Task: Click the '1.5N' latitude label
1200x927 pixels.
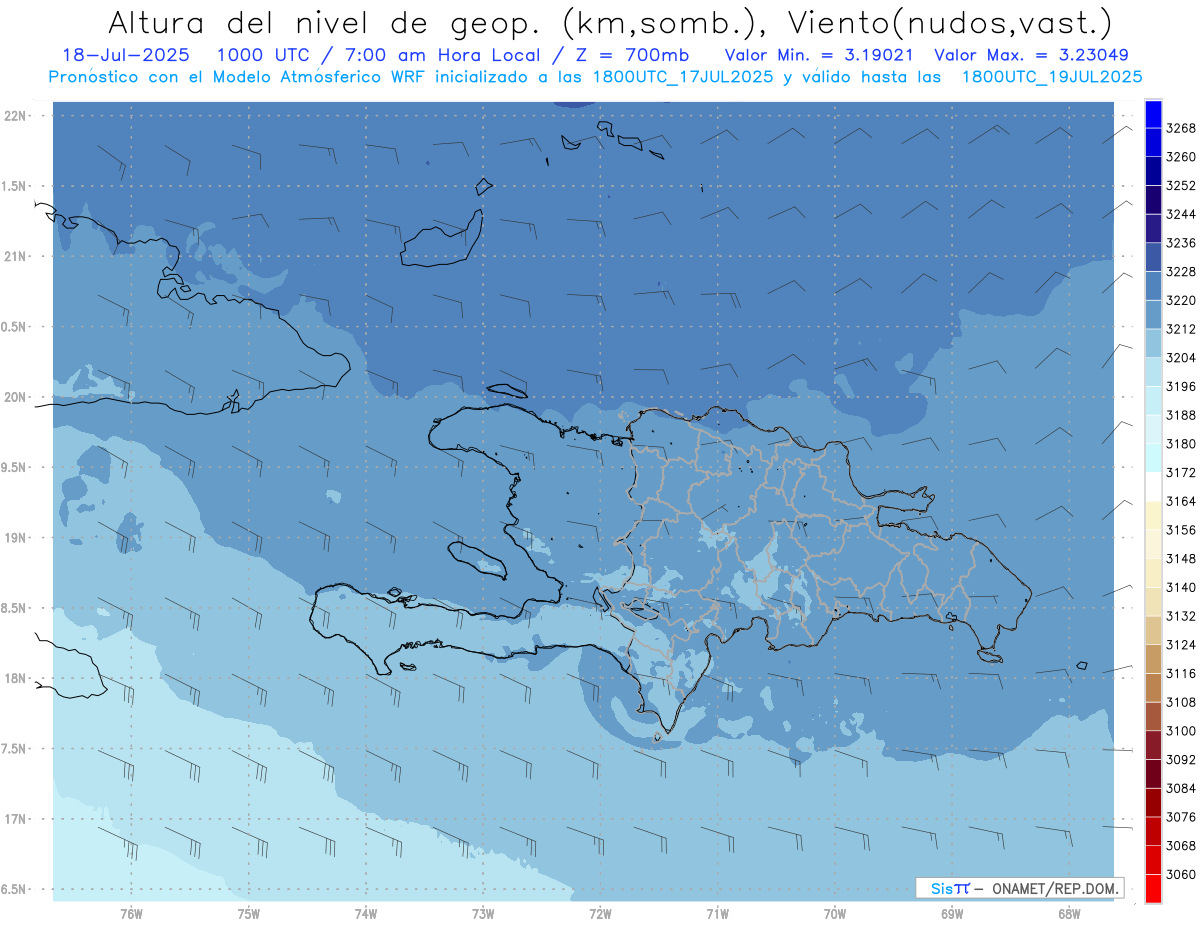Action: (x=15, y=186)
